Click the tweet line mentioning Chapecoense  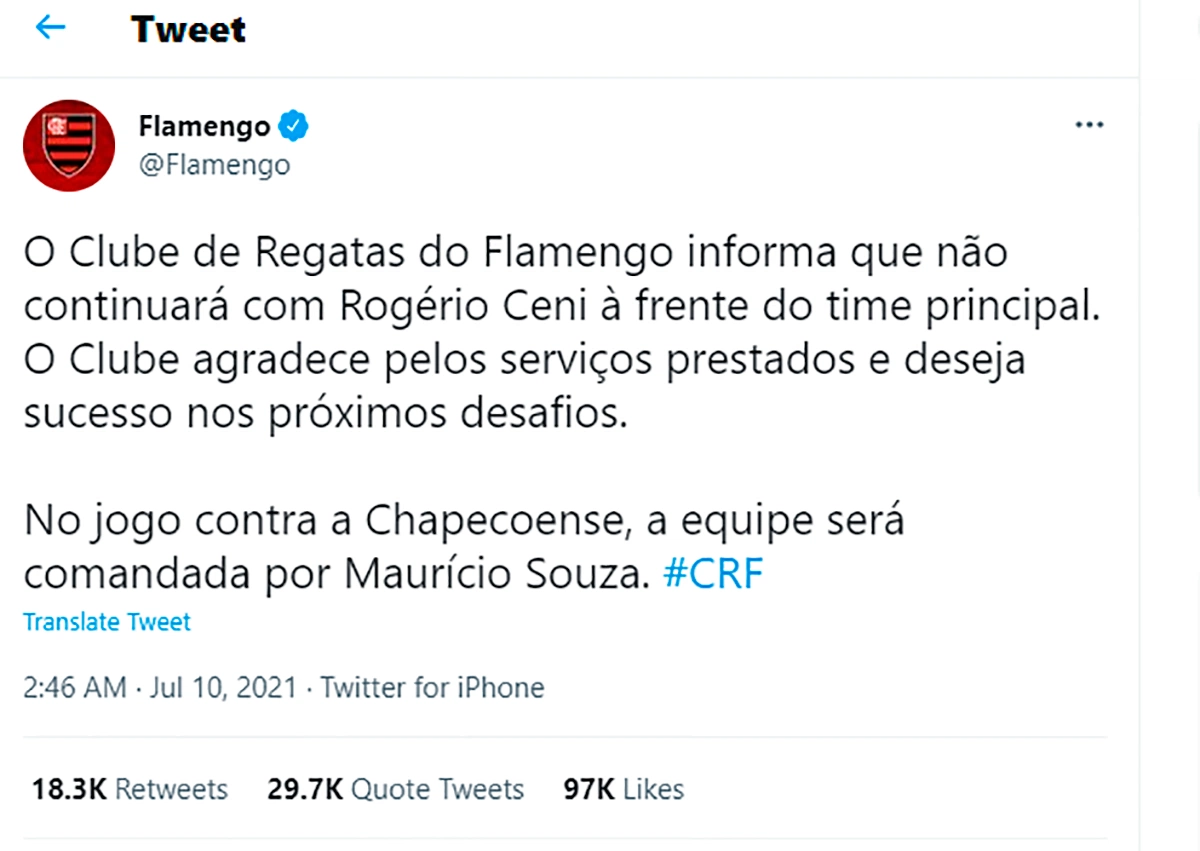pos(464,522)
